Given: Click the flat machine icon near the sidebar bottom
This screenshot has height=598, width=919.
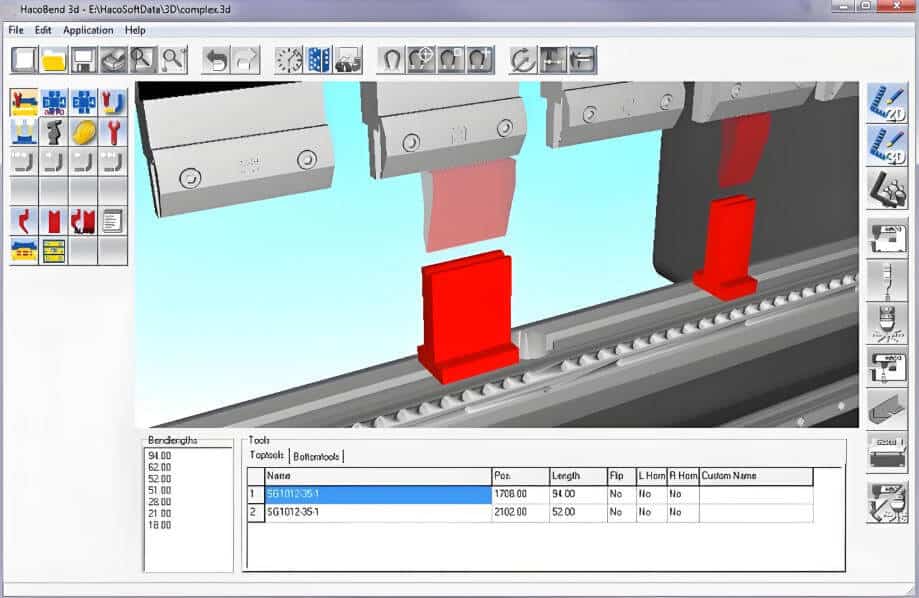Looking at the screenshot, I should tap(887, 453).
